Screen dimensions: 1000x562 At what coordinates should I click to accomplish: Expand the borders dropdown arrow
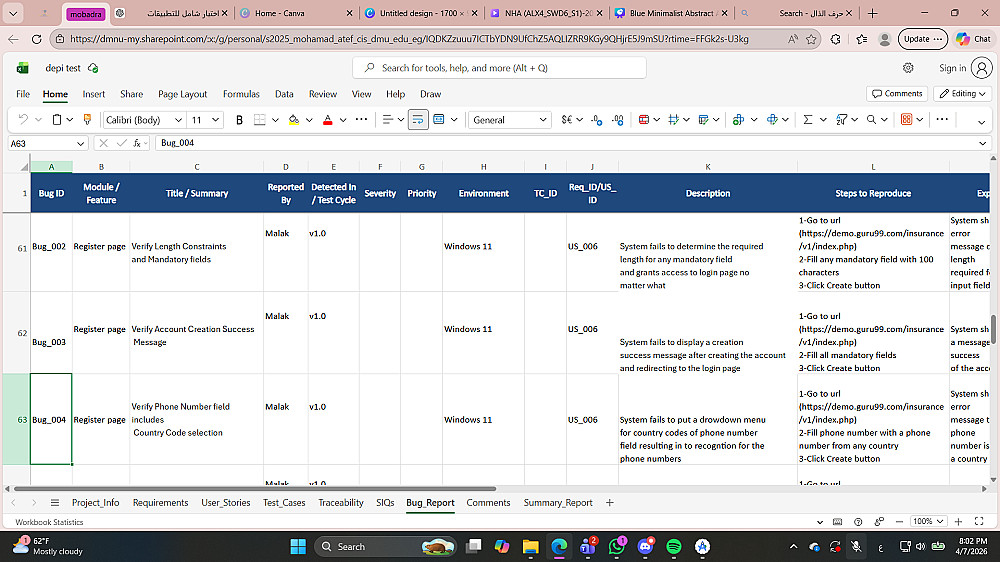click(276, 119)
